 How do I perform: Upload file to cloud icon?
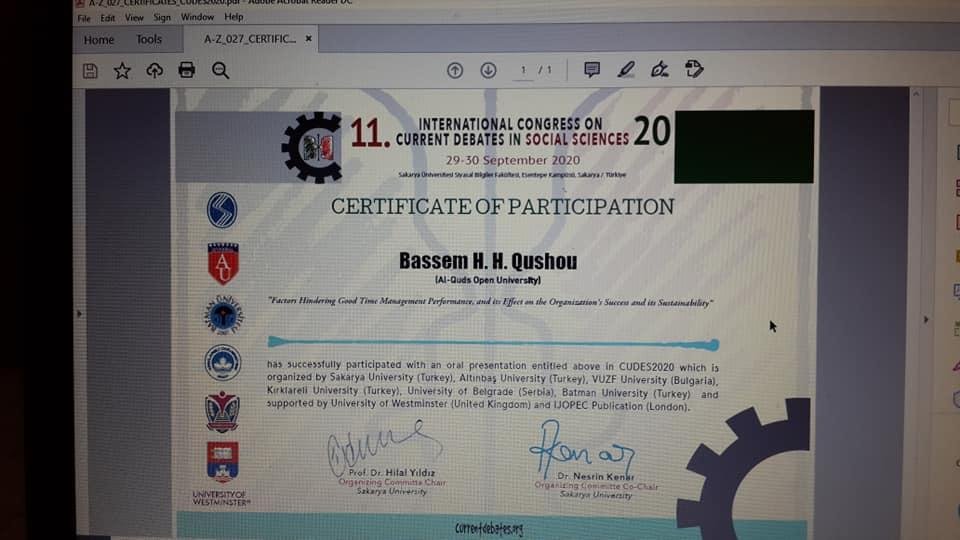[154, 70]
